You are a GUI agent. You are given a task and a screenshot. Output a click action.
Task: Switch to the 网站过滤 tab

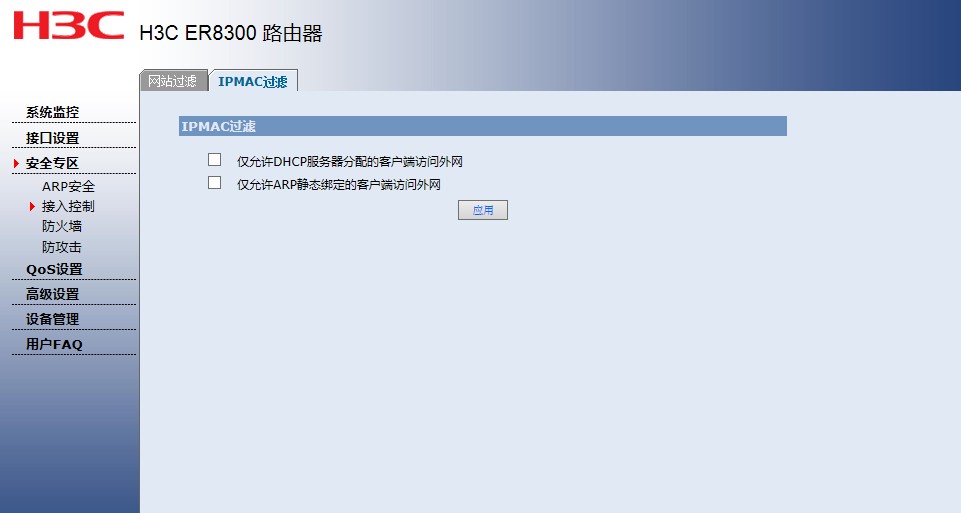[173, 80]
